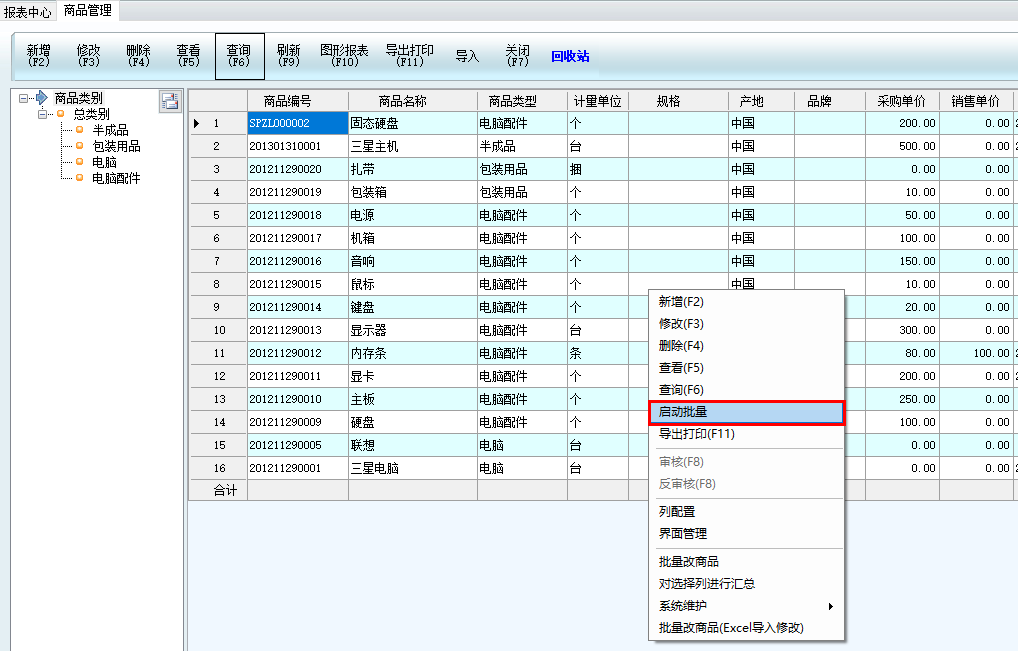Click the category panel icon button
Image resolution: width=1018 pixels, height=651 pixels.
[x=169, y=100]
